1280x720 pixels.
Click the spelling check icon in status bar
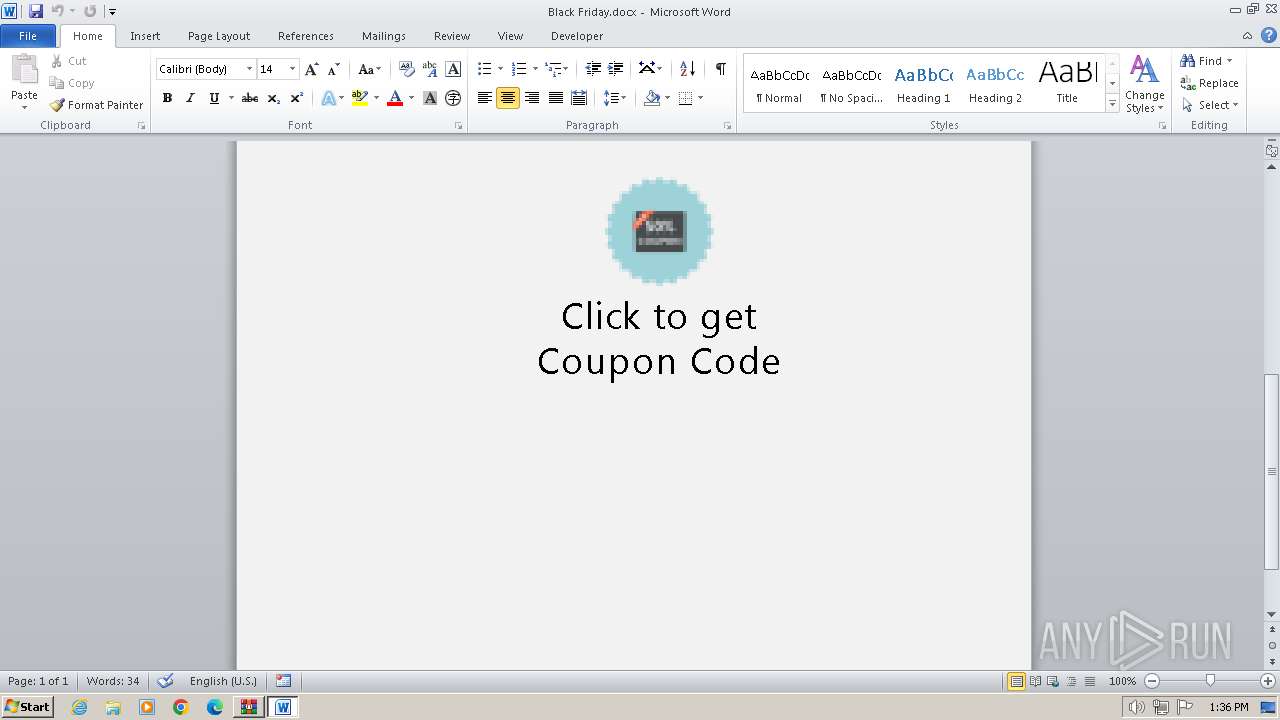tap(165, 681)
